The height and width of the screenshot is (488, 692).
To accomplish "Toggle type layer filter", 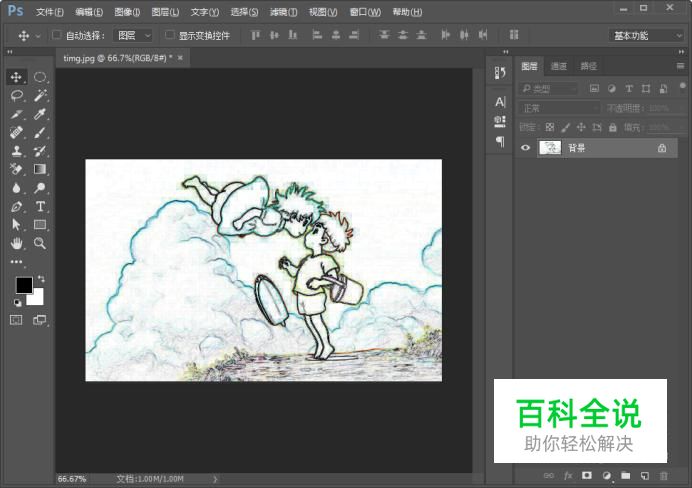I will pyautogui.click(x=629, y=89).
